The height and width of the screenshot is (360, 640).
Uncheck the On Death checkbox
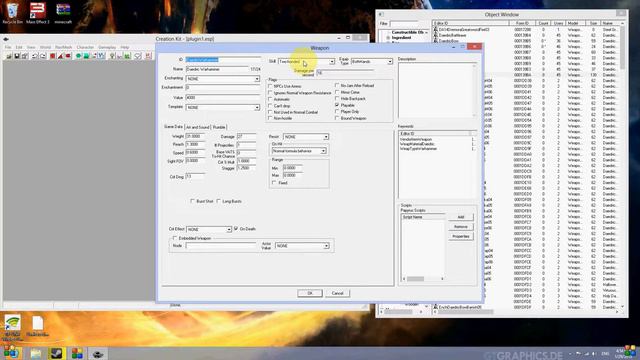236,229
